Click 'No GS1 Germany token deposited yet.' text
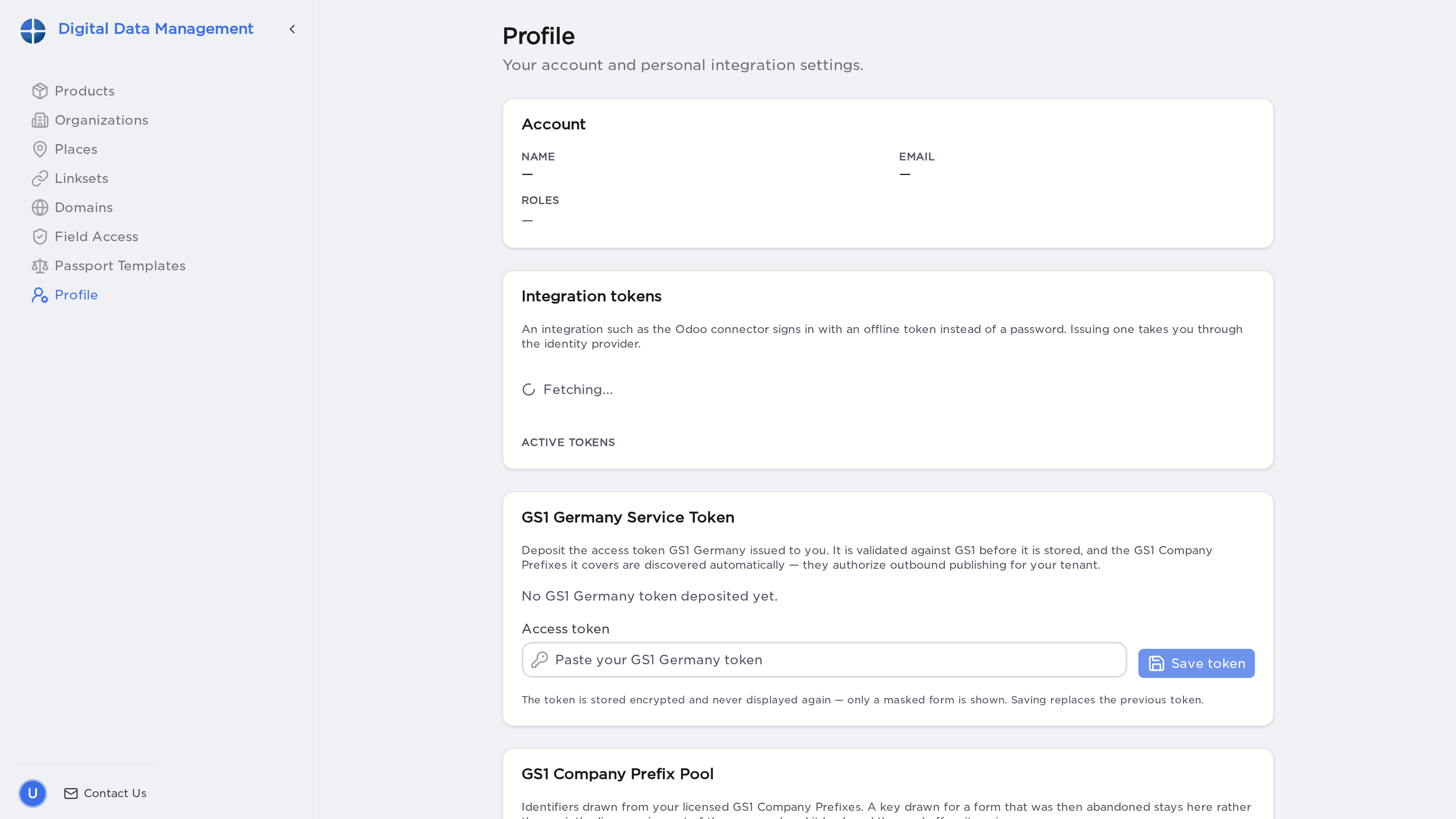1456x819 pixels. click(649, 597)
